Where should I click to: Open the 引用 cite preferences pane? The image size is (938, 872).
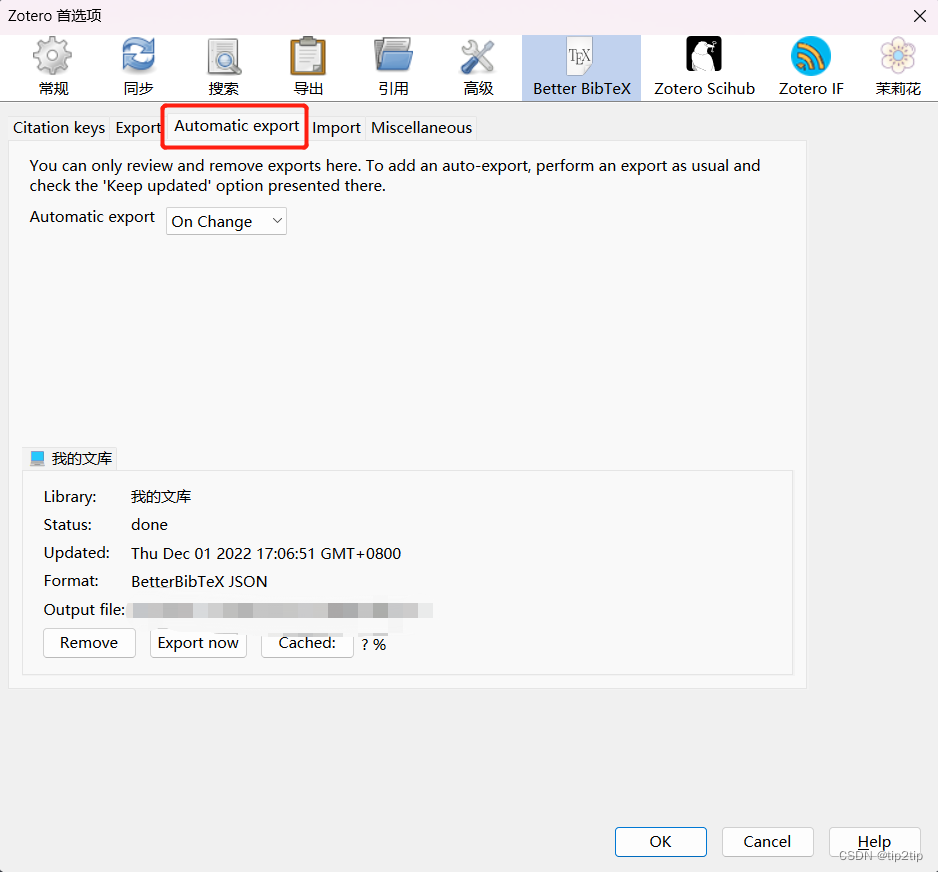click(393, 67)
